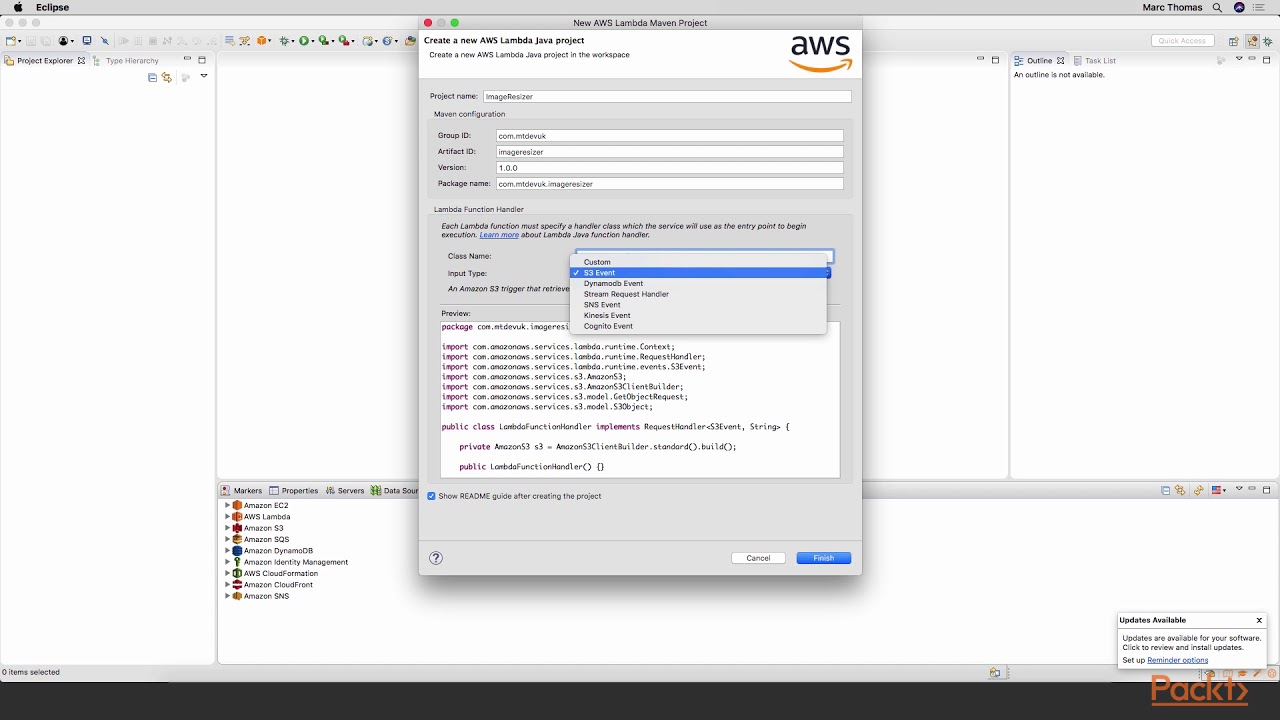1280x720 pixels.
Task: Open the Learn more link
Action: click(x=499, y=235)
